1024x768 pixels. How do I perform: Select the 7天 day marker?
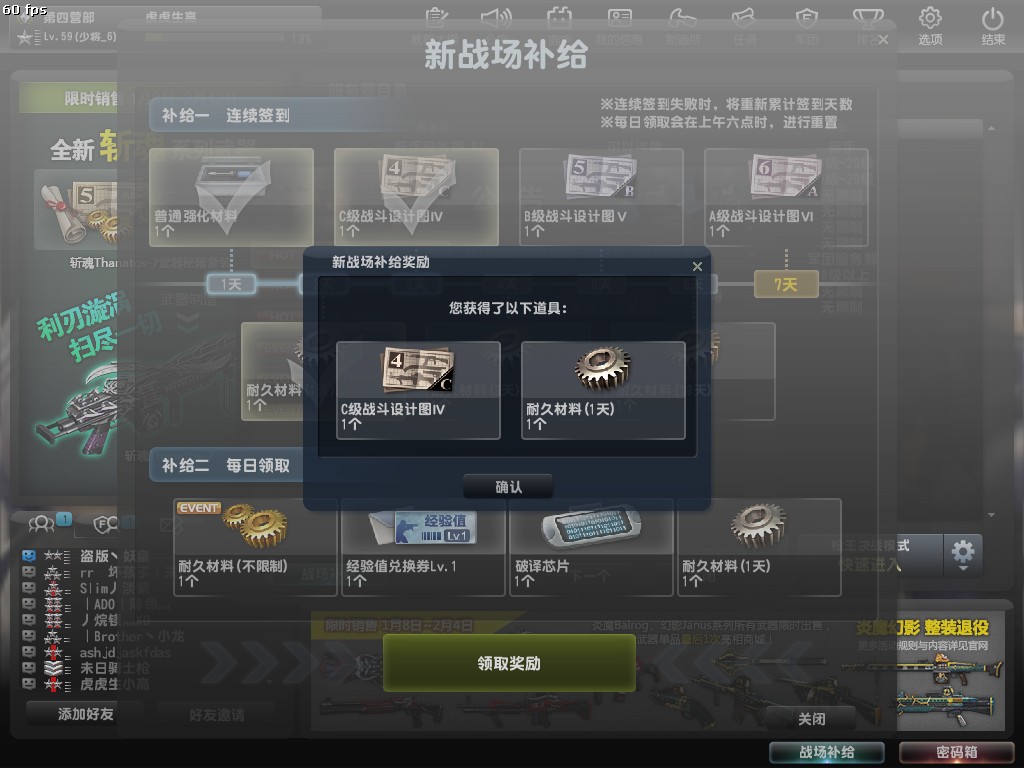coord(786,285)
